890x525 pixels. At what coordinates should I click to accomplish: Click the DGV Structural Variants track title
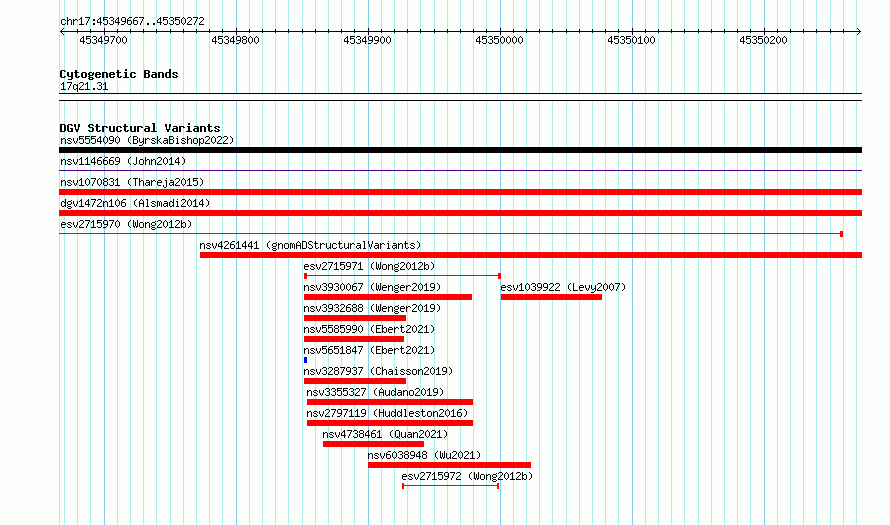pos(140,128)
